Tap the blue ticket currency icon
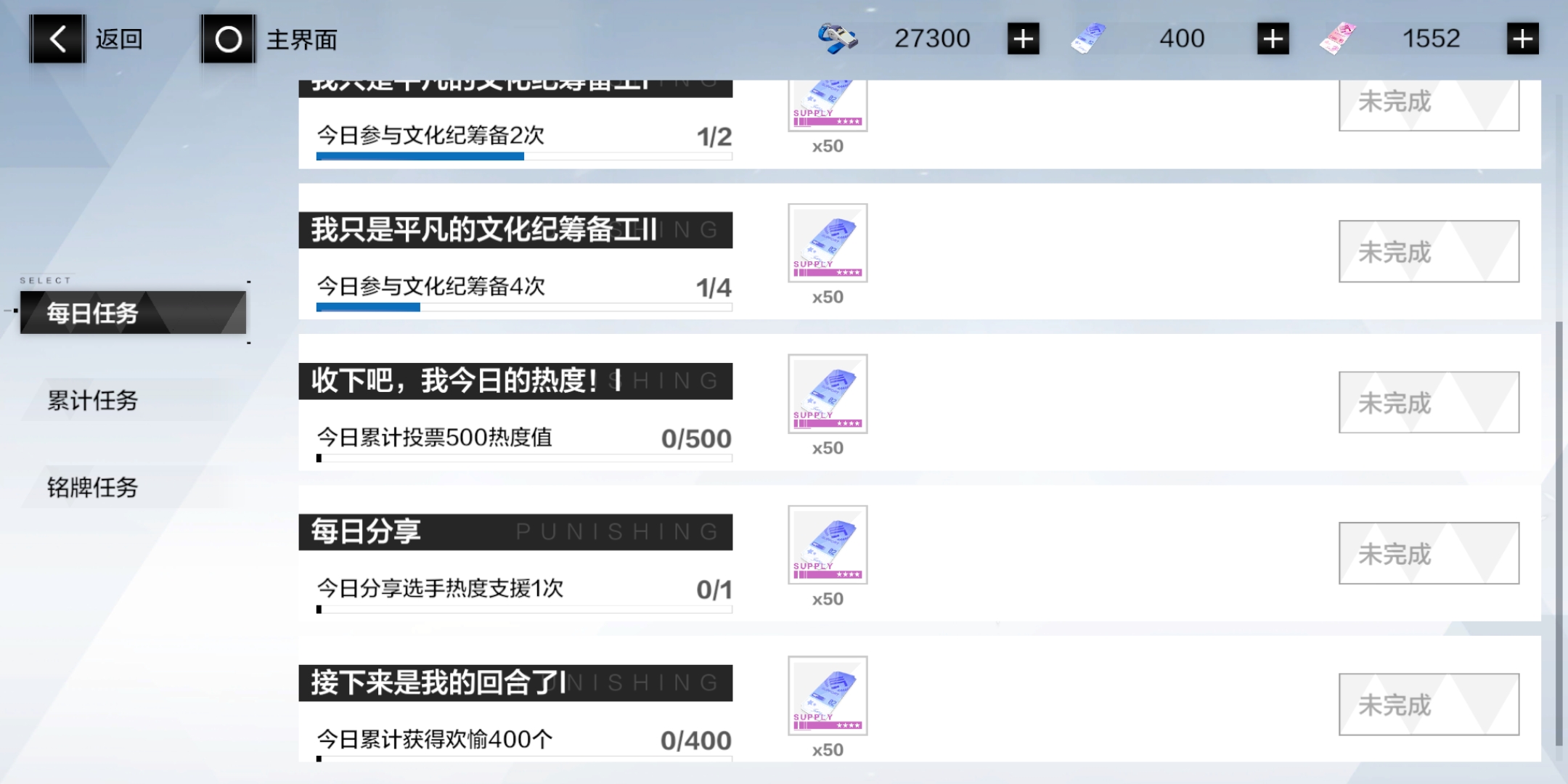 coord(1088,38)
